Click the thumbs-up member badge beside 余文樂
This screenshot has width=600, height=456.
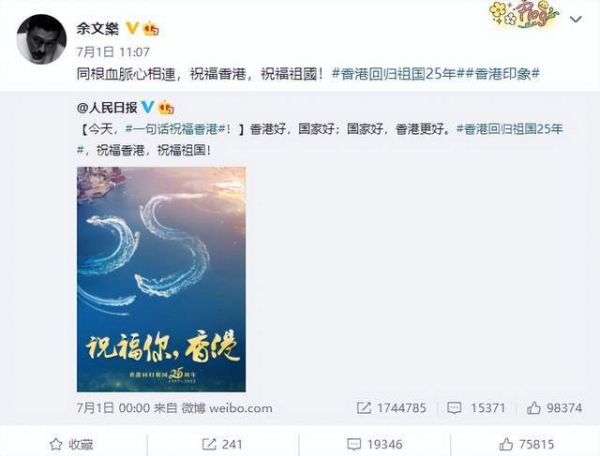[151, 29]
